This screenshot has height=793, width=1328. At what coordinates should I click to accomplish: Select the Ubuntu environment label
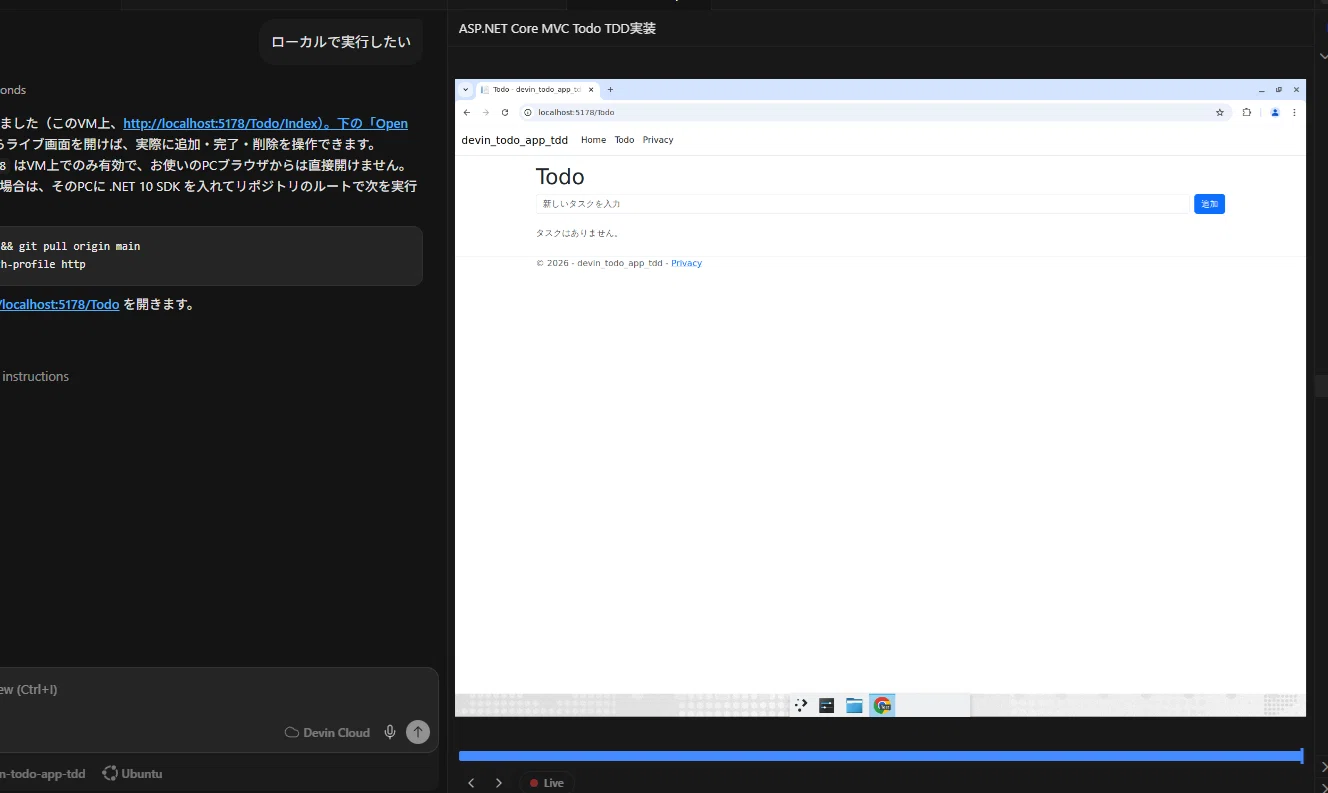(x=132, y=773)
